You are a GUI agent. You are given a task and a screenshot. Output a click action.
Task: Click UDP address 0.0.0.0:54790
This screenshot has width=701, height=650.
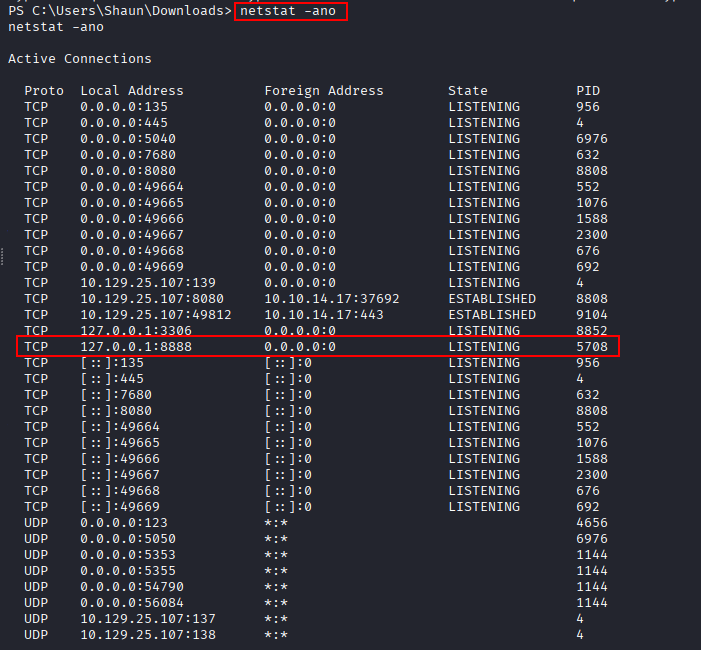click(132, 587)
